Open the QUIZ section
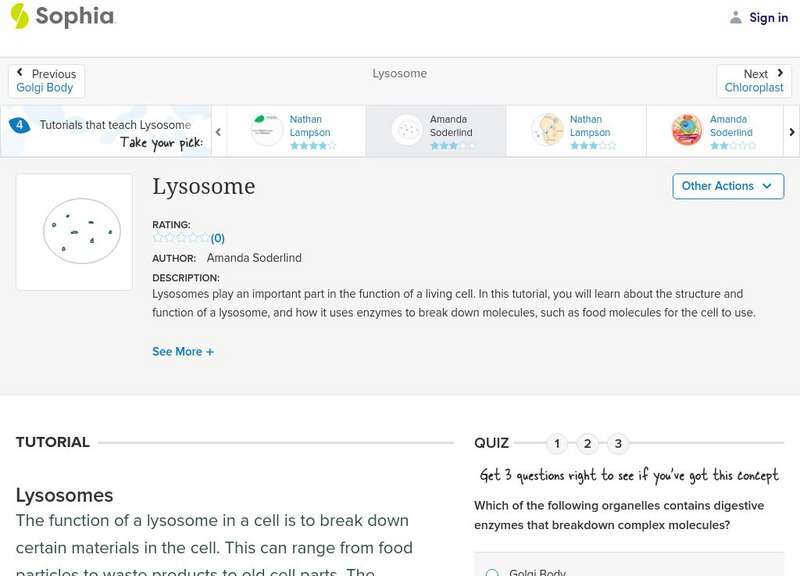This screenshot has width=800, height=576. [x=492, y=441]
